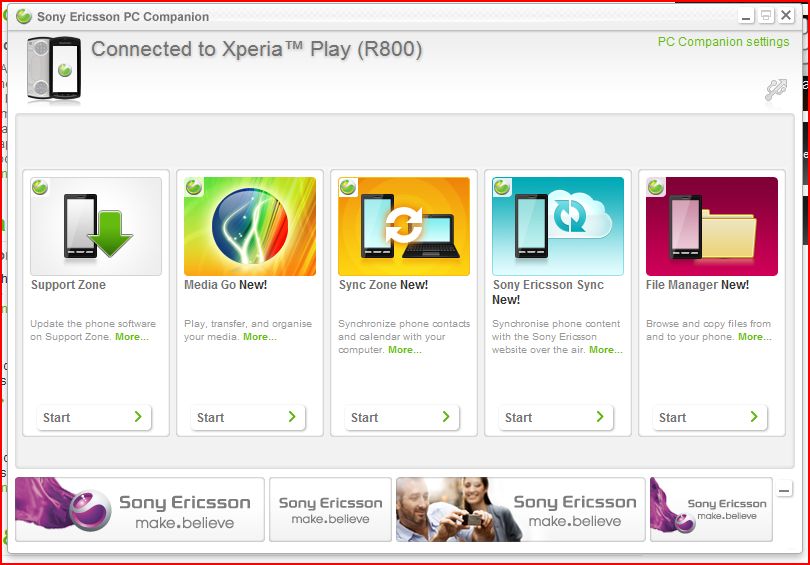
Task: Open first purple Sony Ericsson make.believe banner
Action: click(x=139, y=509)
